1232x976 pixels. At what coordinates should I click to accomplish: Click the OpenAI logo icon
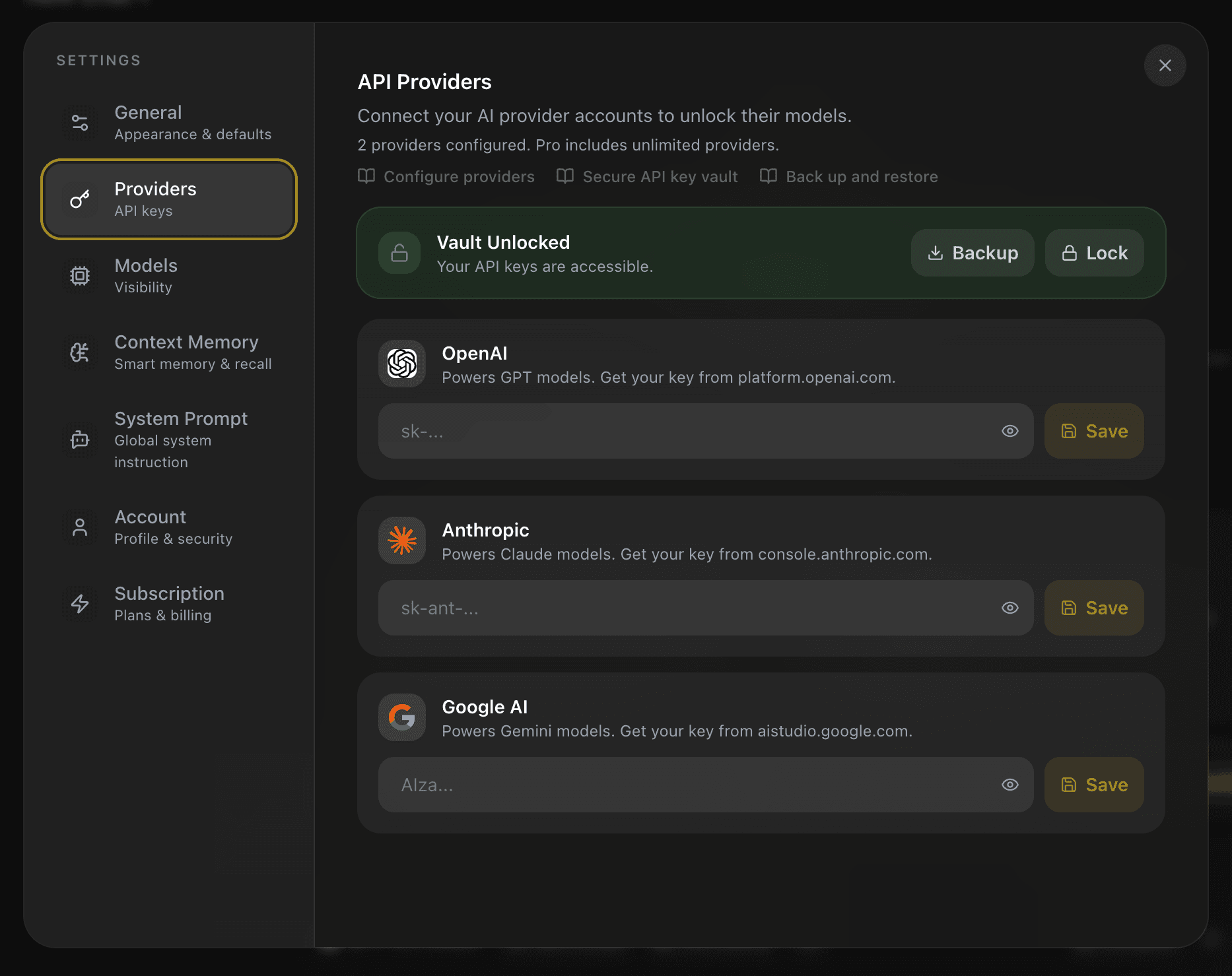(x=402, y=364)
